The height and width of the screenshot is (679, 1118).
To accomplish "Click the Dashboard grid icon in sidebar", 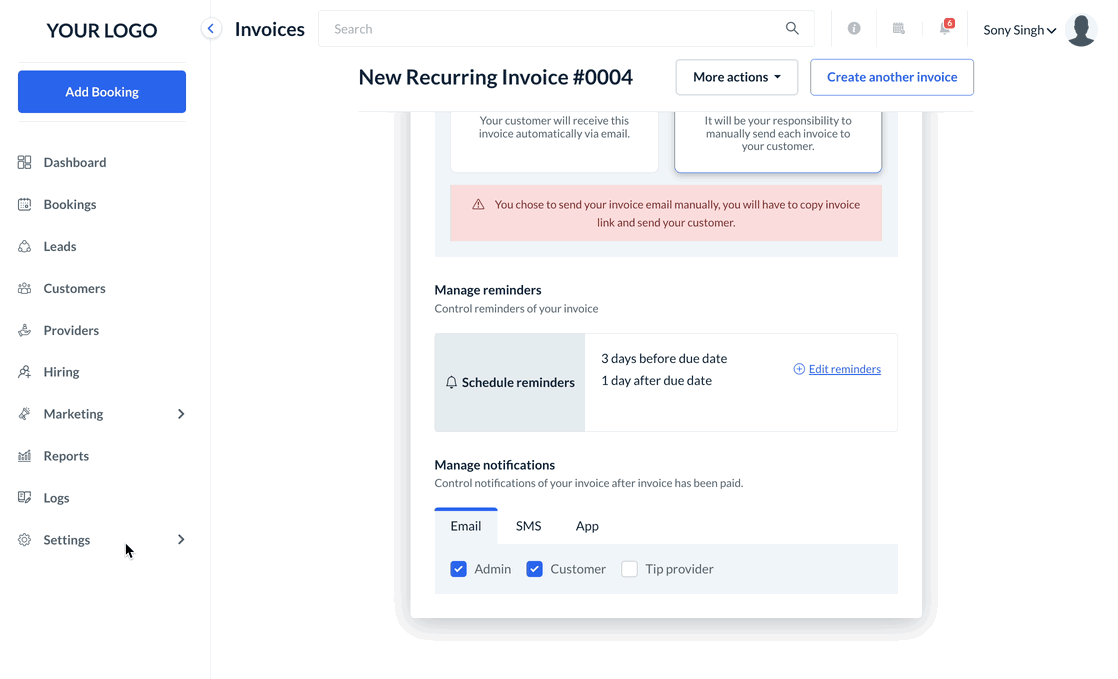I will coord(24,163).
